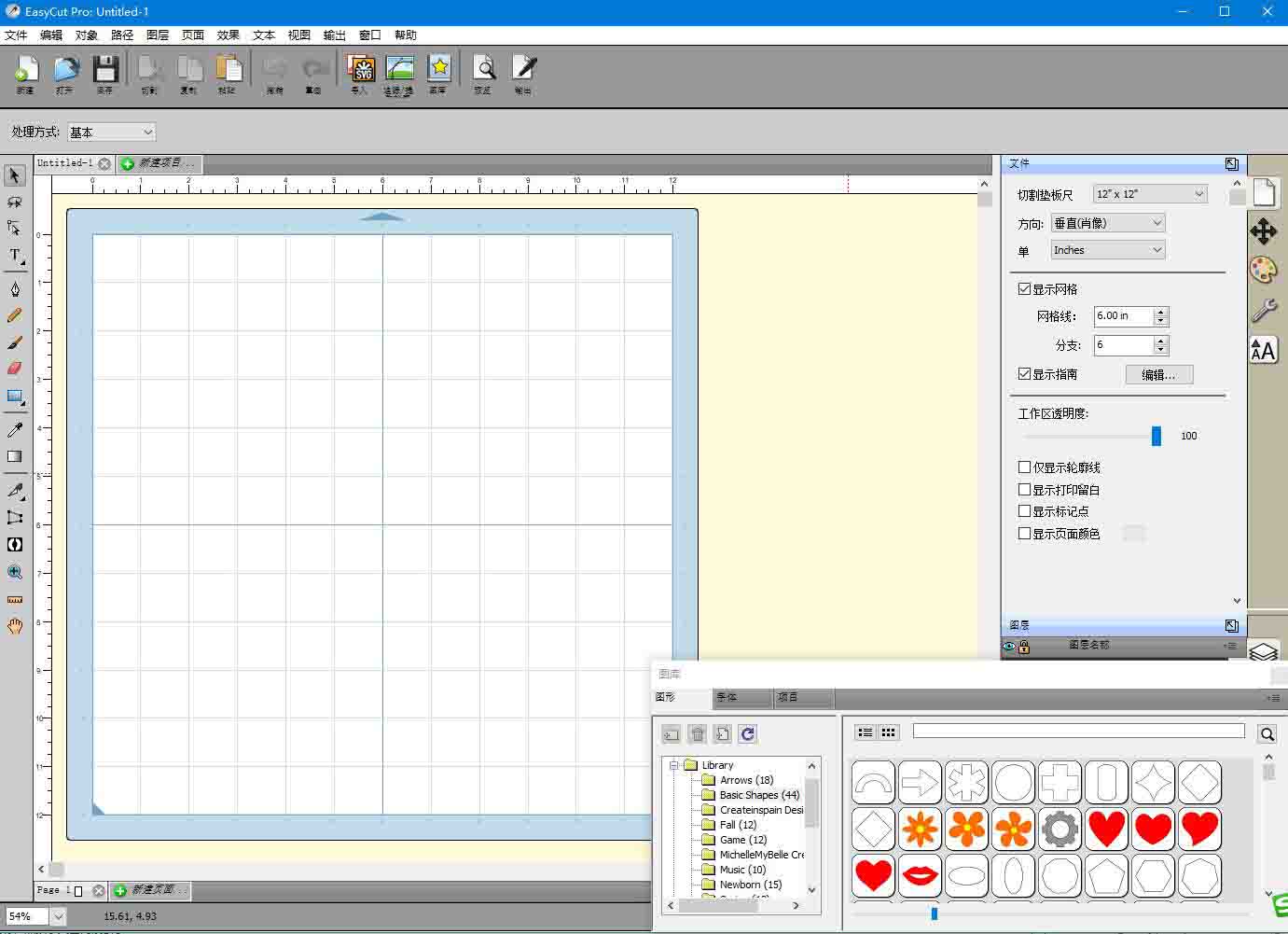Switch to the projects library tab

[x=804, y=698]
